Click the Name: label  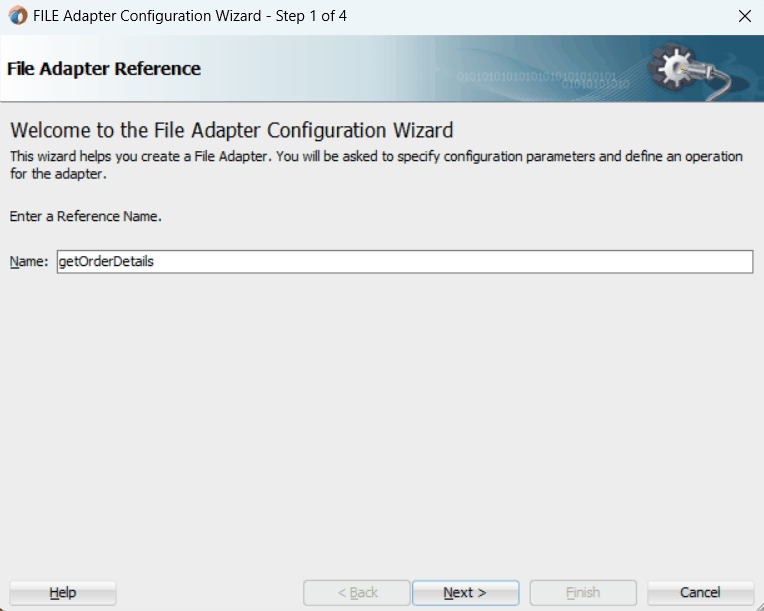(29, 262)
